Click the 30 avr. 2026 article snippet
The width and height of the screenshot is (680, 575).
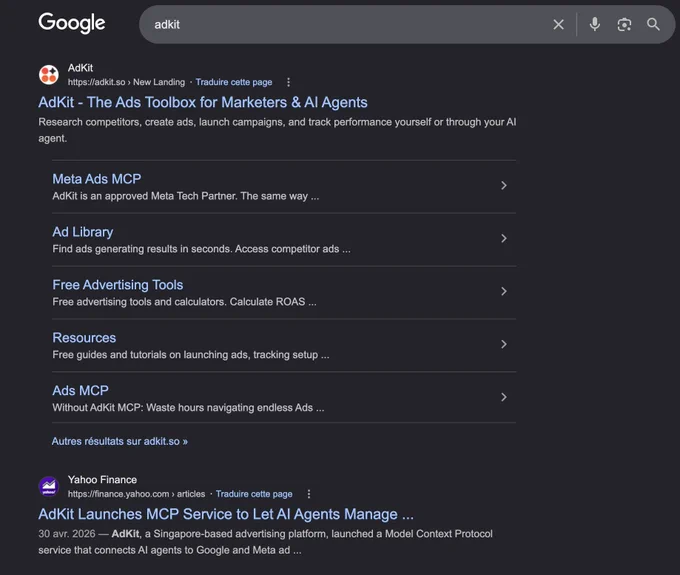click(x=265, y=542)
